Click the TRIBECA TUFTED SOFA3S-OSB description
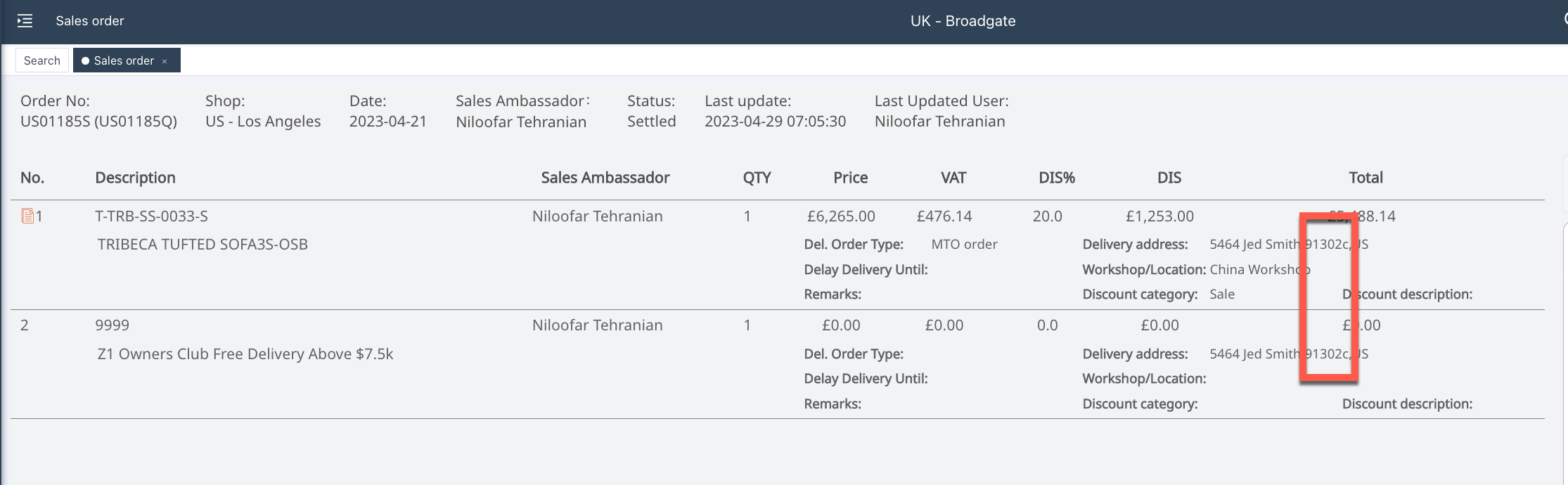This screenshot has height=485, width=1568. [x=203, y=245]
